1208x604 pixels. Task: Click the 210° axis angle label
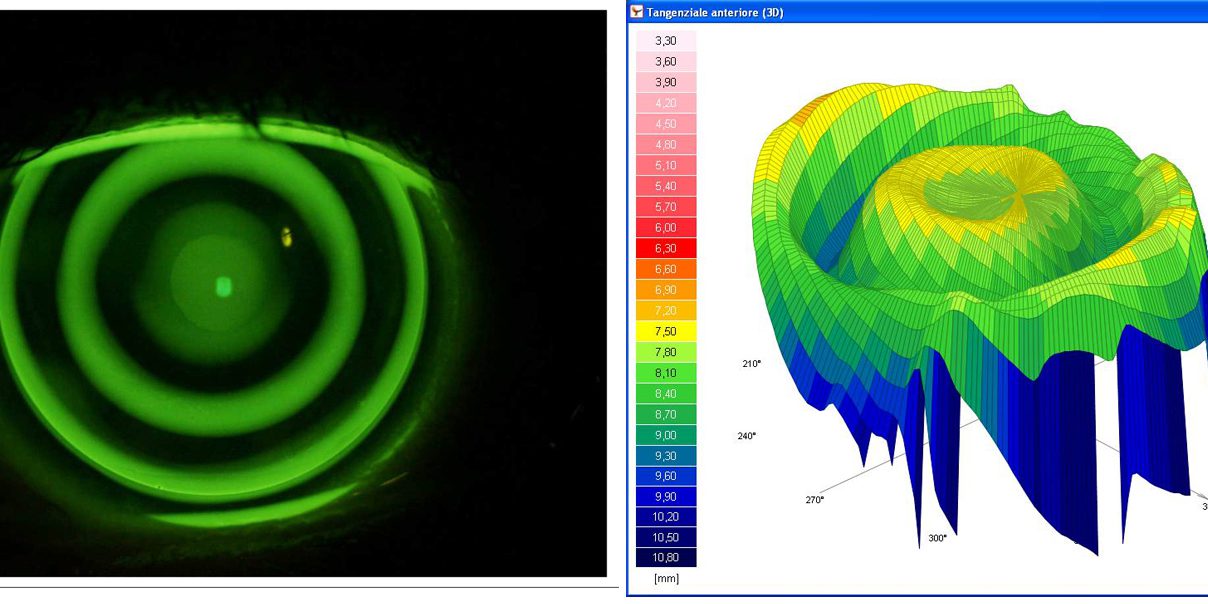pyautogui.click(x=751, y=364)
